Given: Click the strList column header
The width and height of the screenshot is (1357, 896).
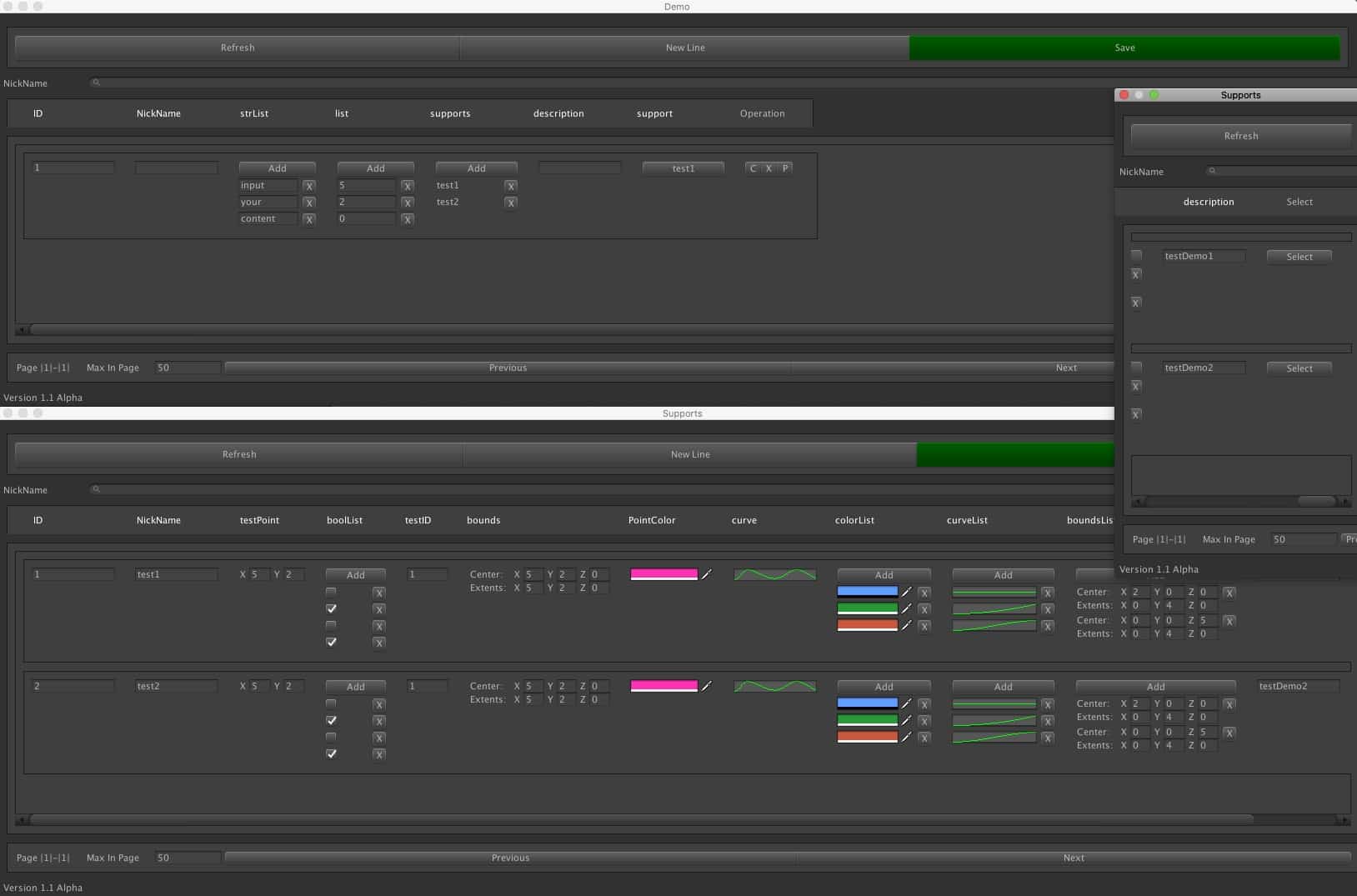Looking at the screenshot, I should (254, 113).
